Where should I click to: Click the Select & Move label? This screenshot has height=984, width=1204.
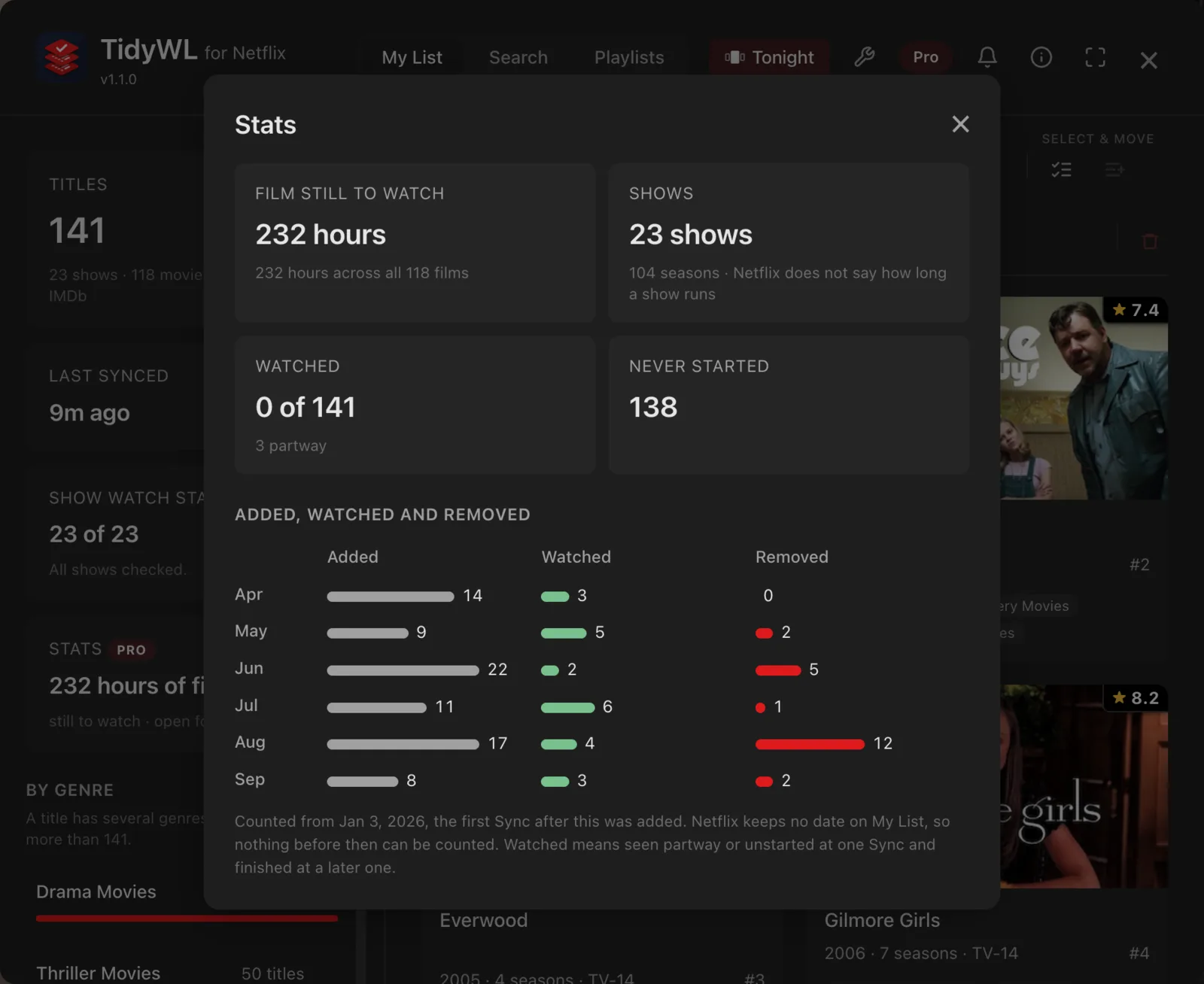click(1098, 139)
